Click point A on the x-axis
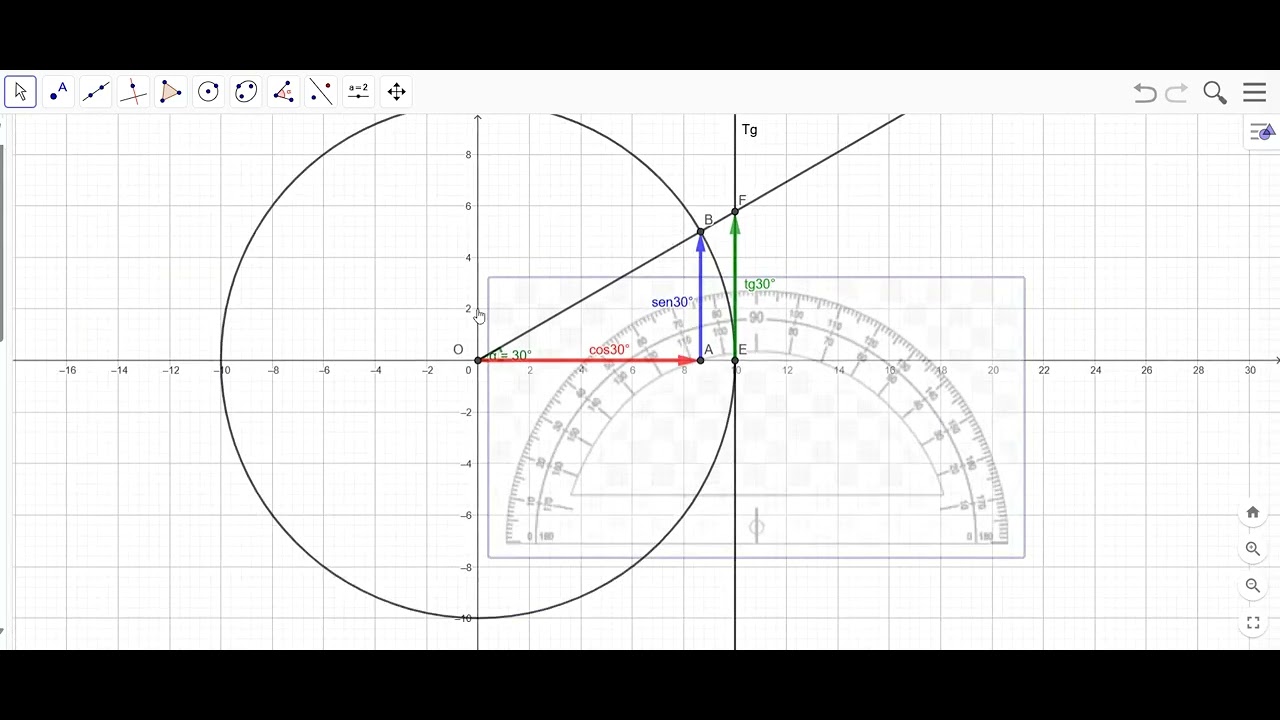This screenshot has height=720, width=1280. point(700,360)
